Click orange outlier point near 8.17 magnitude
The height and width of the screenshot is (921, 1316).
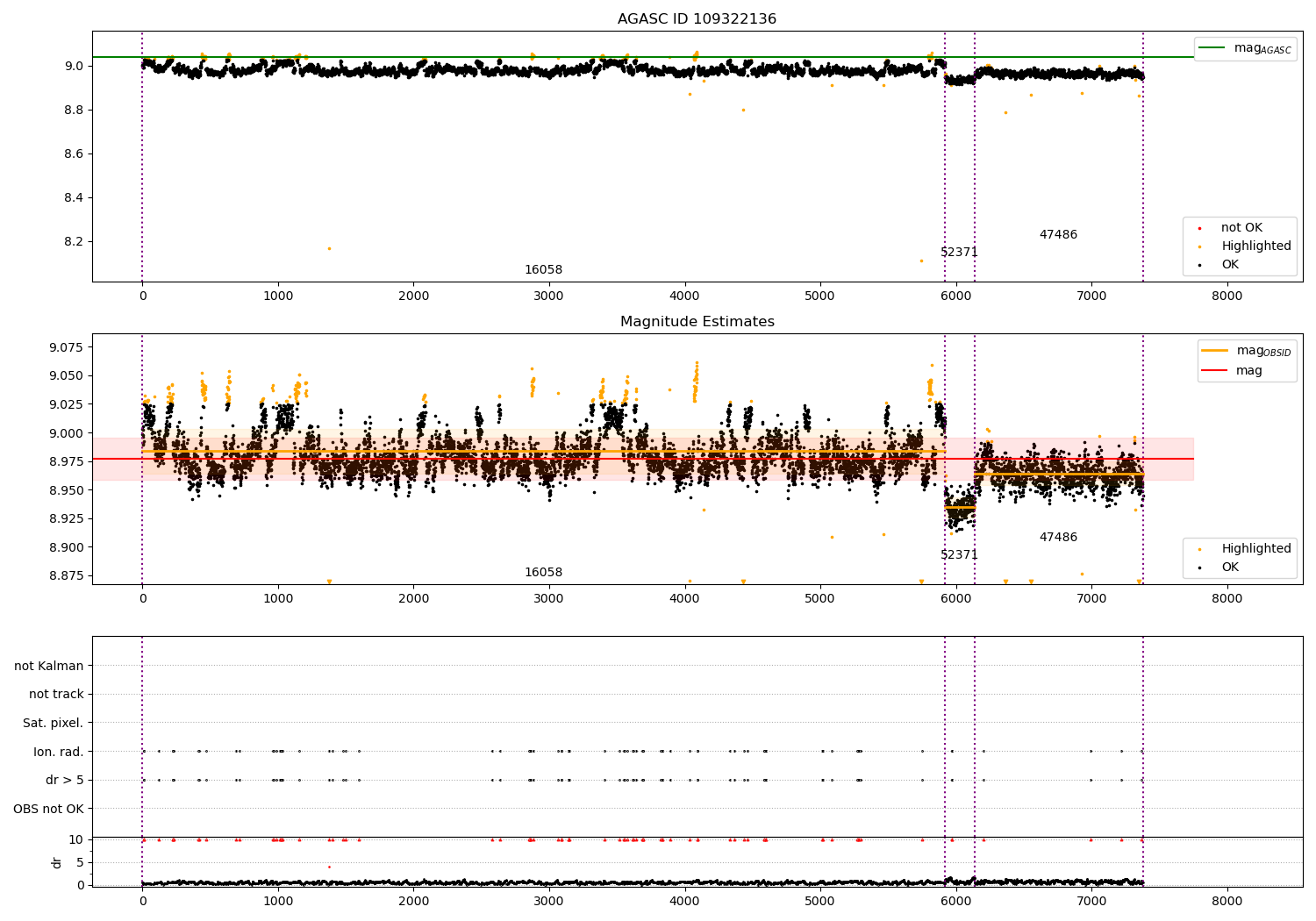coord(329,248)
